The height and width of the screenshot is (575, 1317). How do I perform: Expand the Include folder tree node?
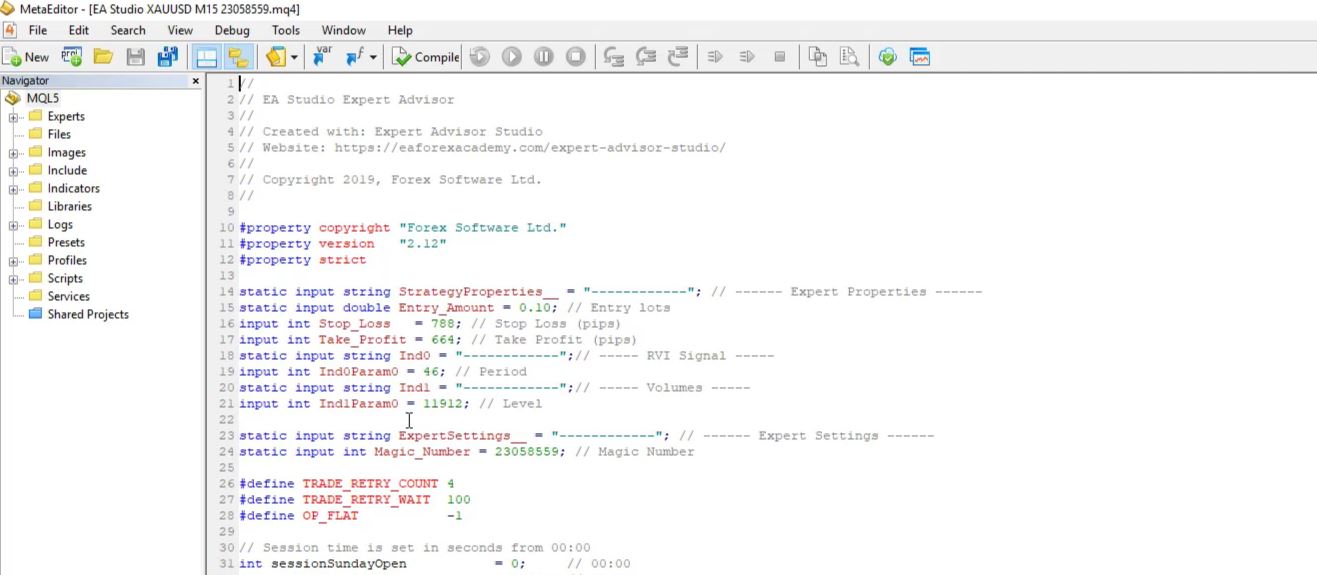pyautogui.click(x=14, y=171)
